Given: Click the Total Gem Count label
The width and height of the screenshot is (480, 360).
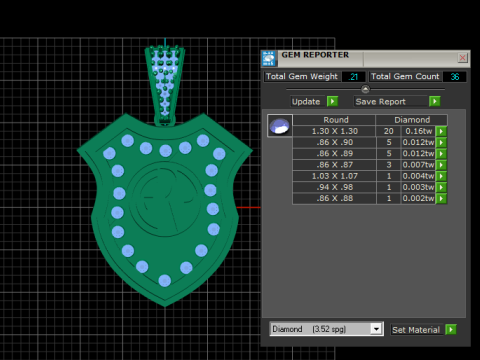Looking at the screenshot, I should point(405,77).
